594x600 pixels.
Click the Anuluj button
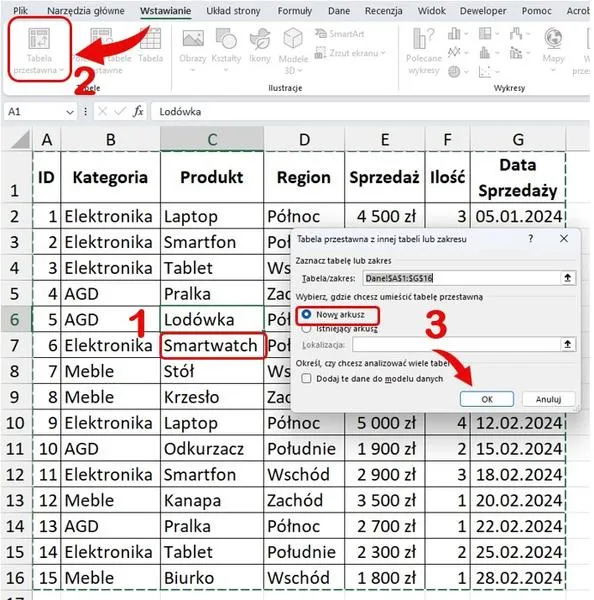[x=548, y=399]
